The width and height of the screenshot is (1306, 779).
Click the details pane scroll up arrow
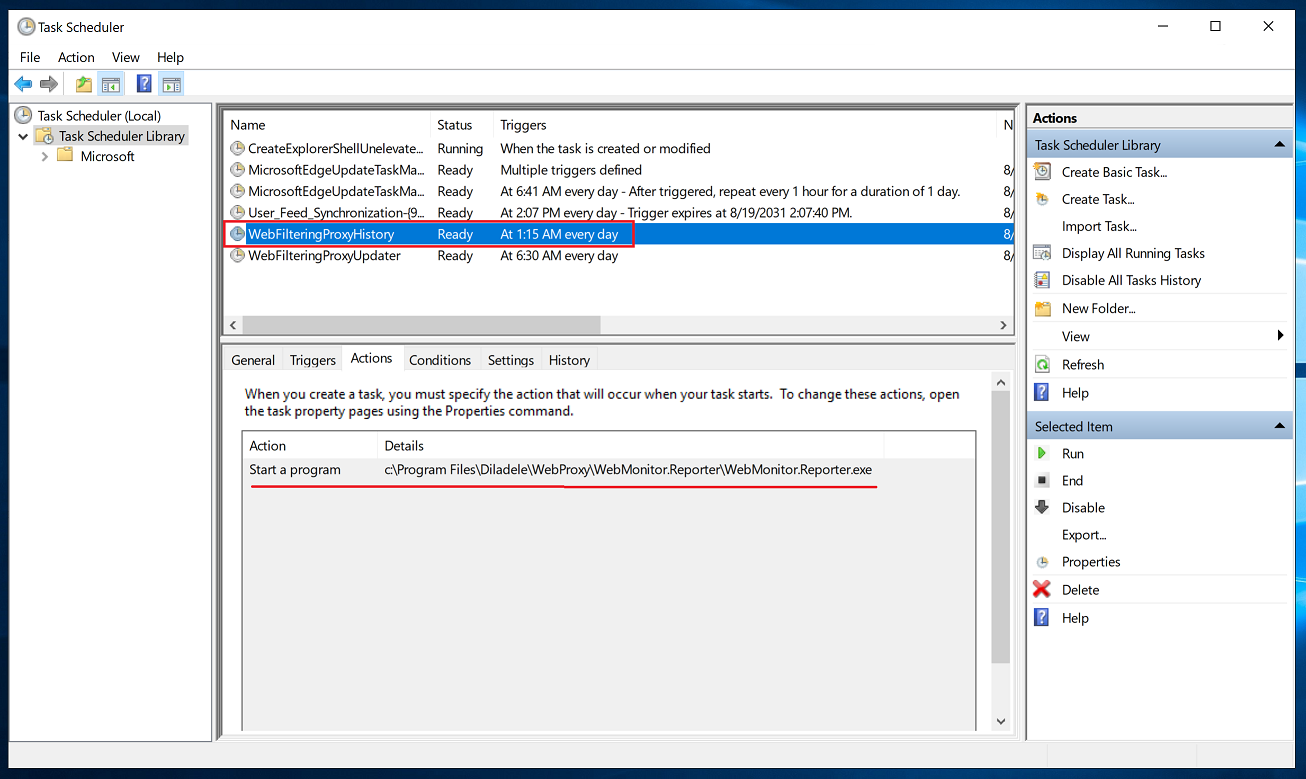point(1001,382)
